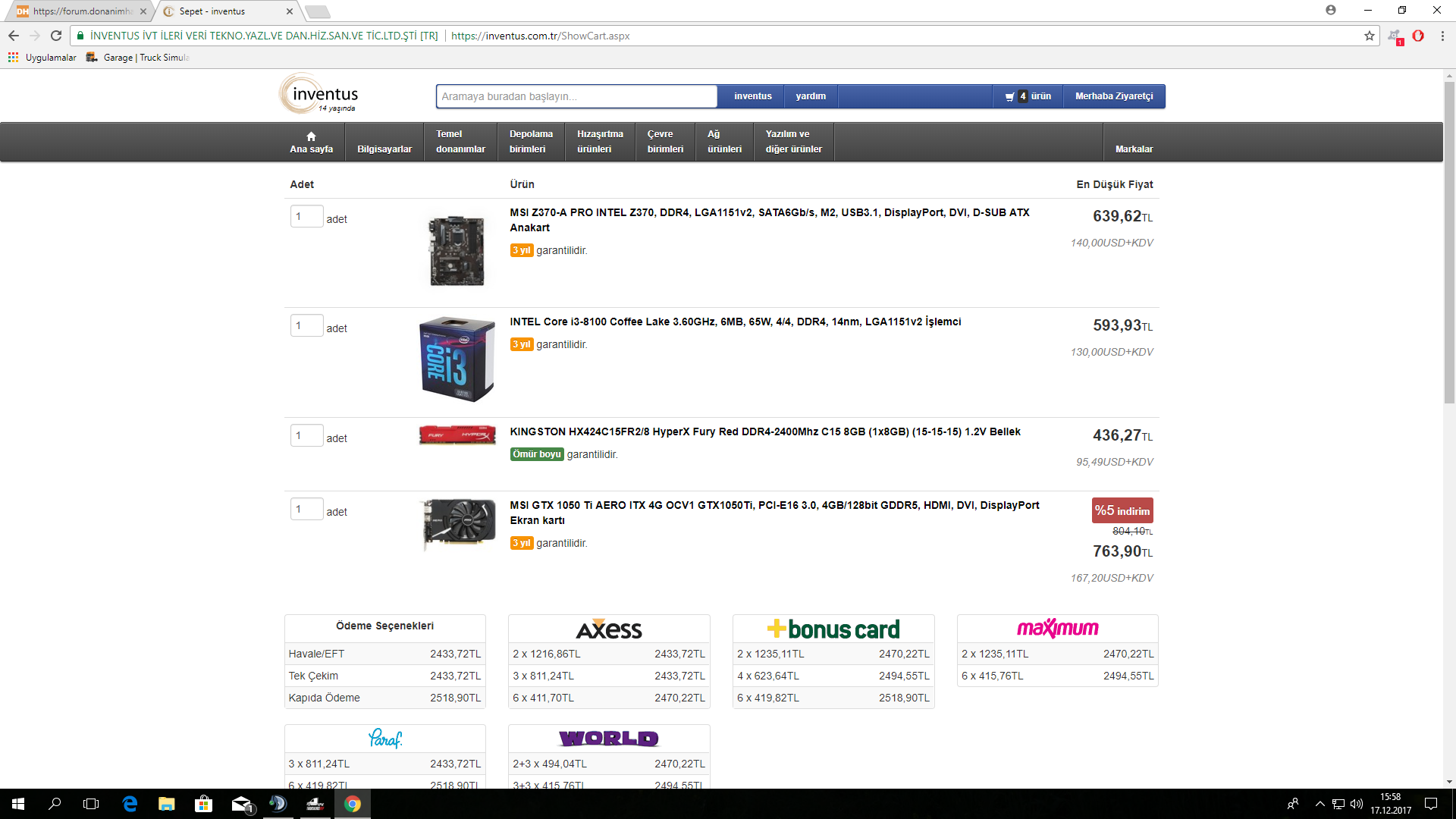This screenshot has width=1456, height=819.
Task: Click the maximum card logo
Action: pos(1057,629)
